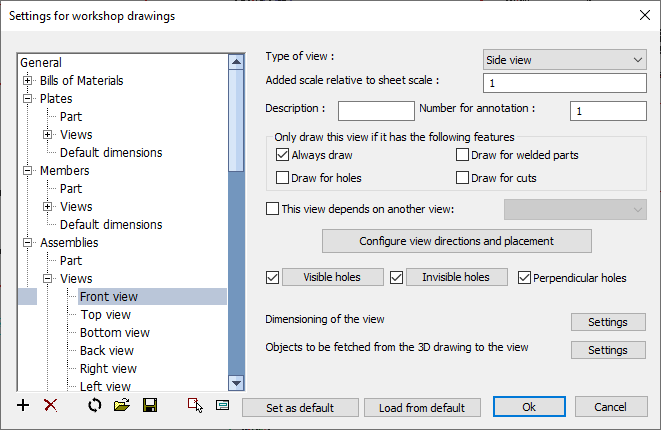
Task: Enable the Draw for holes checkbox
Action: click(x=282, y=178)
